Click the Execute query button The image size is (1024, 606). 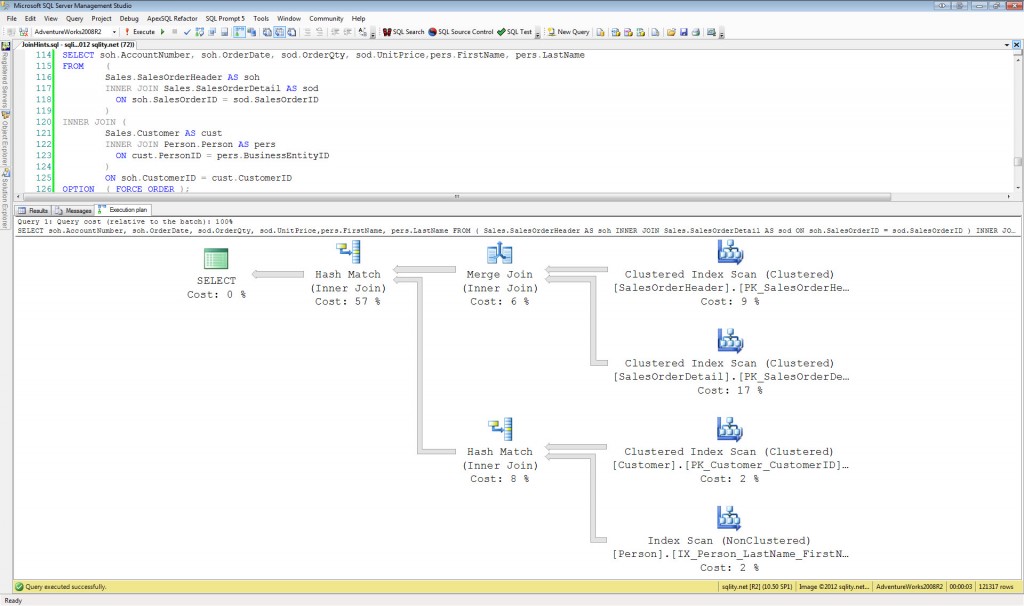click(140, 32)
